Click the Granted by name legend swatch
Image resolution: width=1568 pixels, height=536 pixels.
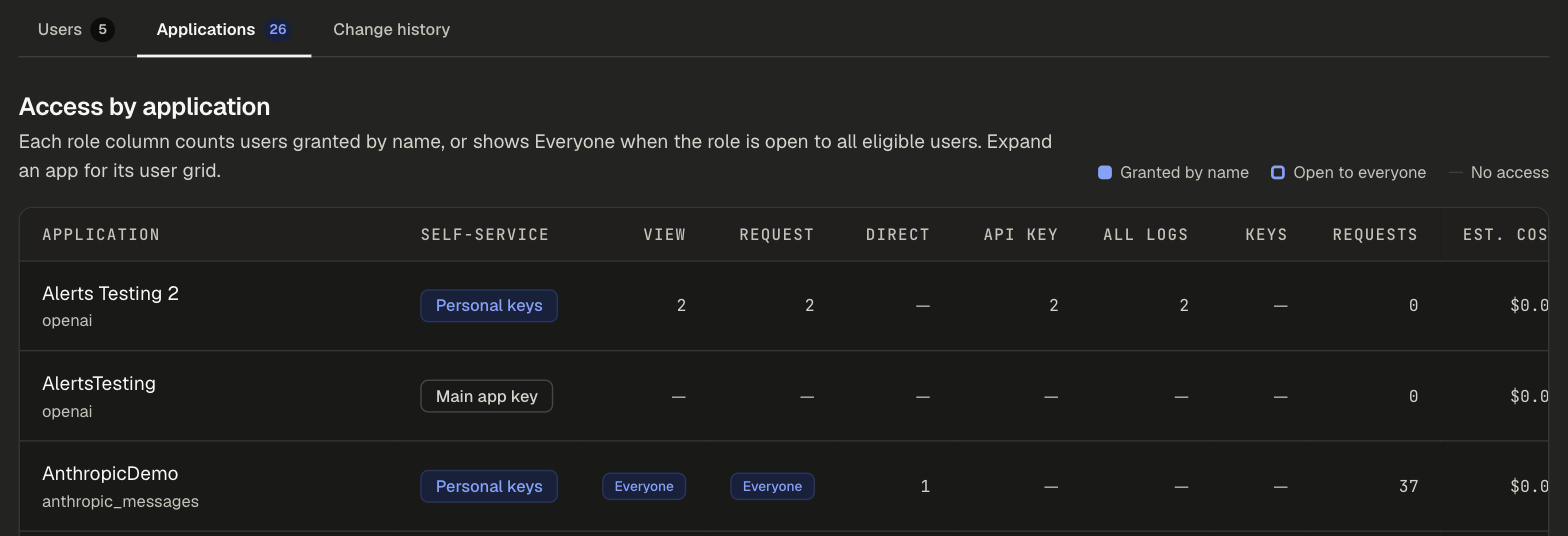click(x=1105, y=172)
